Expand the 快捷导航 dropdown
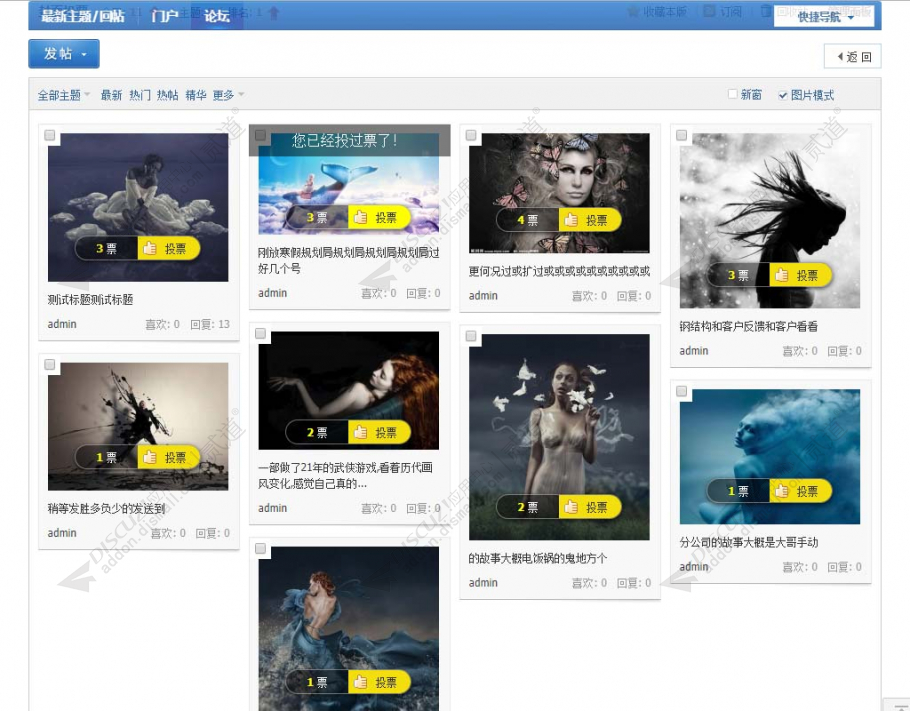910x711 pixels. pos(824,17)
